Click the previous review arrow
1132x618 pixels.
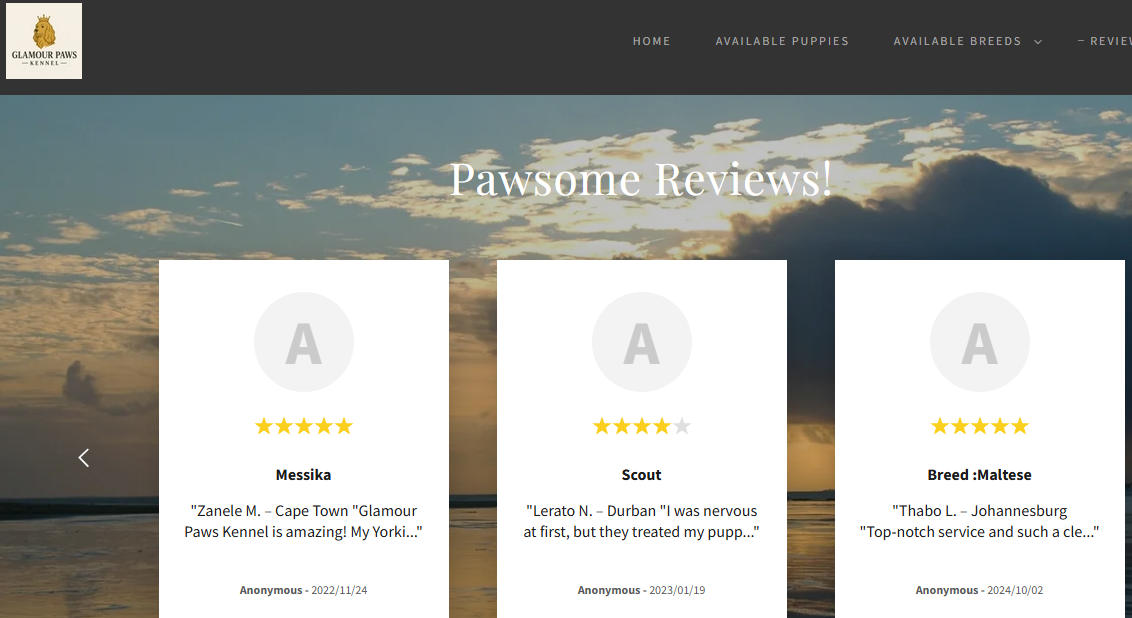coord(84,458)
